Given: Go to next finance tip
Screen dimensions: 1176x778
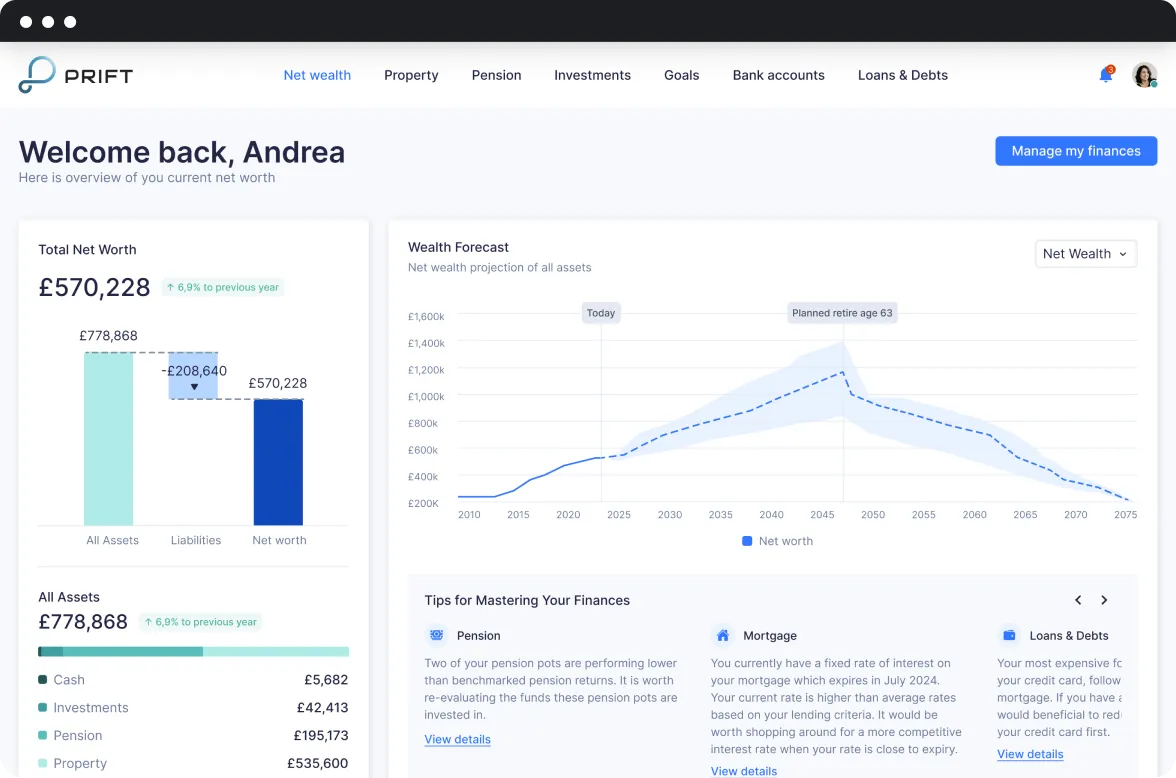Looking at the screenshot, I should click(1104, 600).
